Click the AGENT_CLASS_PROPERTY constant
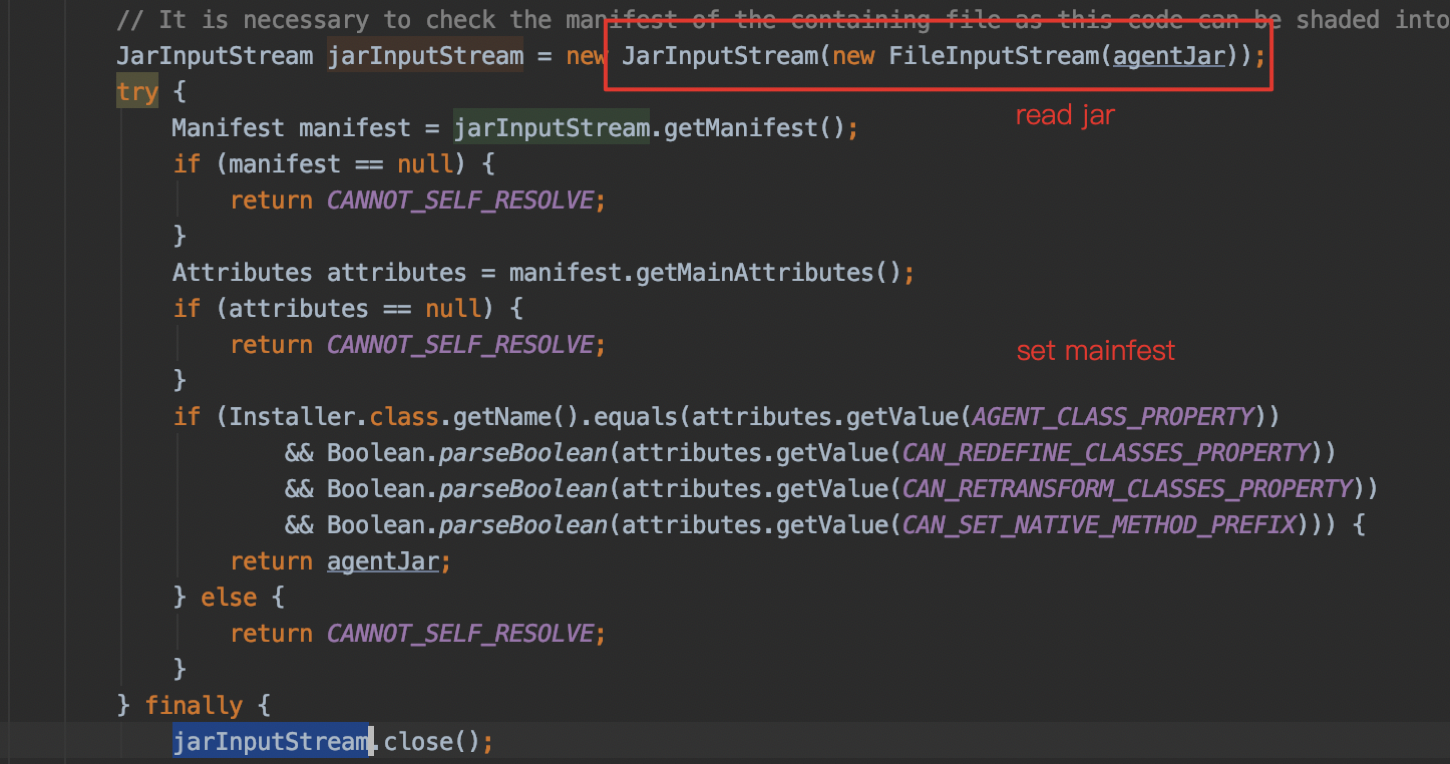This screenshot has height=764, width=1450. [1112, 416]
